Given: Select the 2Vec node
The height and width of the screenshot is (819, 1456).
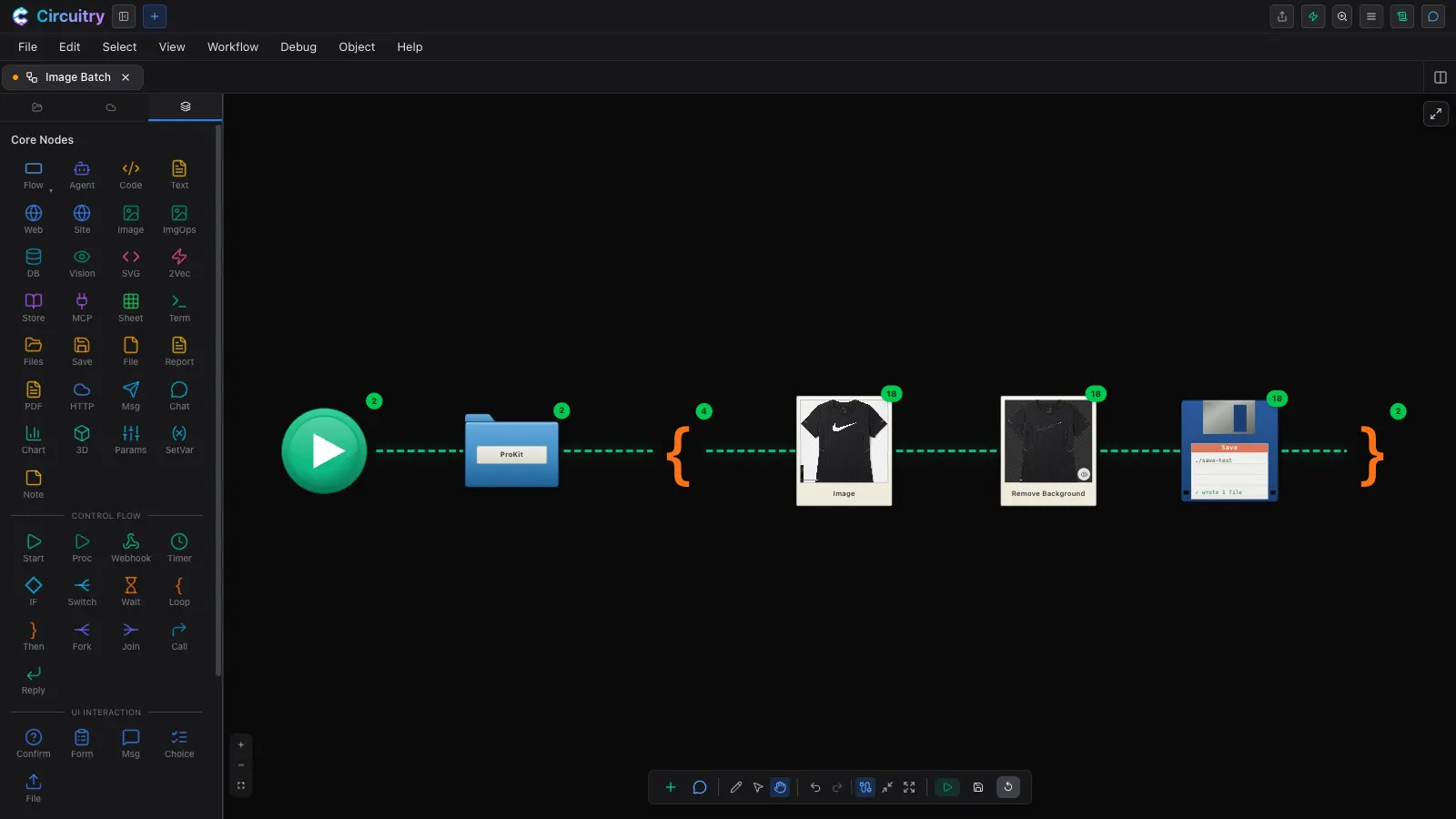Looking at the screenshot, I should (179, 263).
